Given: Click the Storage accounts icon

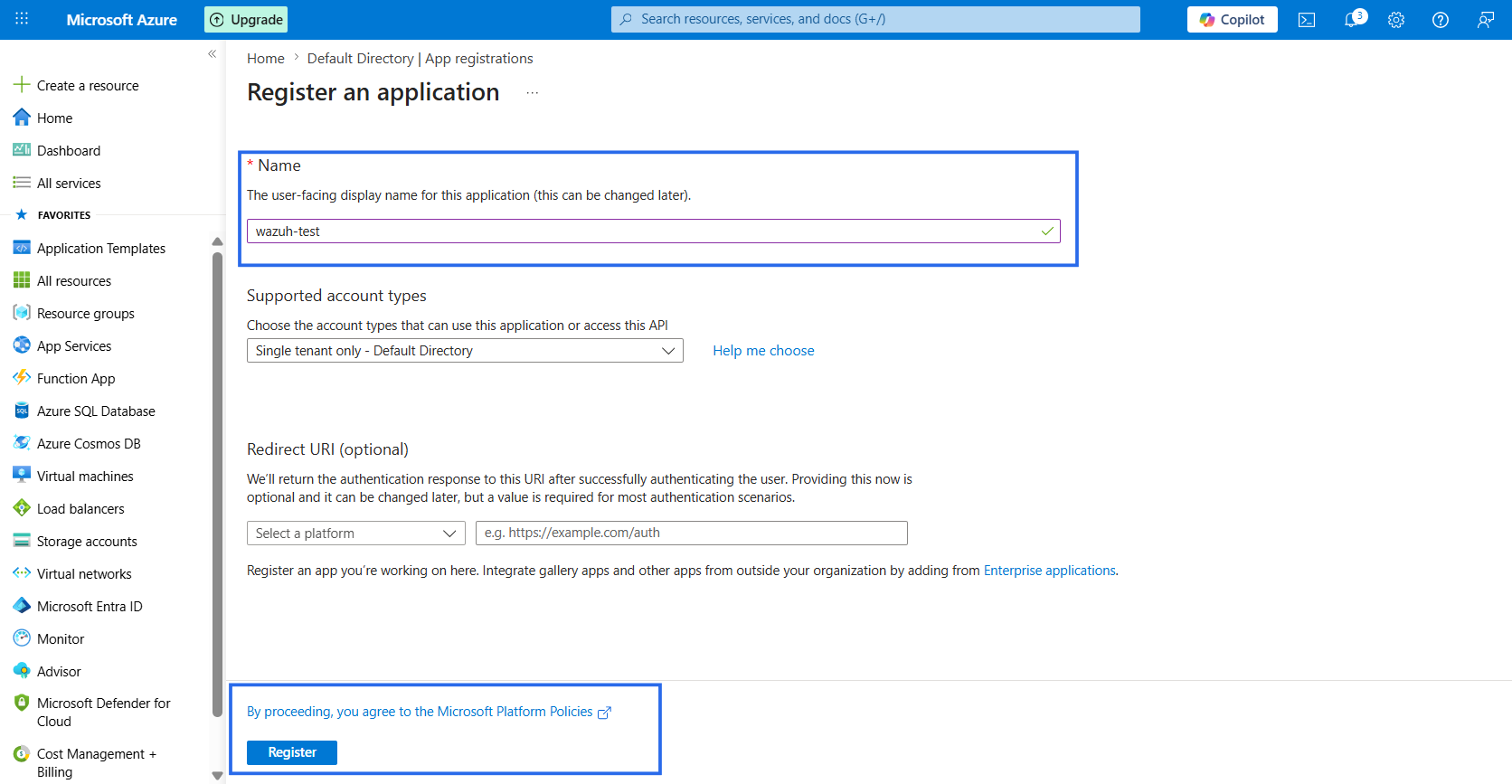Looking at the screenshot, I should [x=22, y=541].
